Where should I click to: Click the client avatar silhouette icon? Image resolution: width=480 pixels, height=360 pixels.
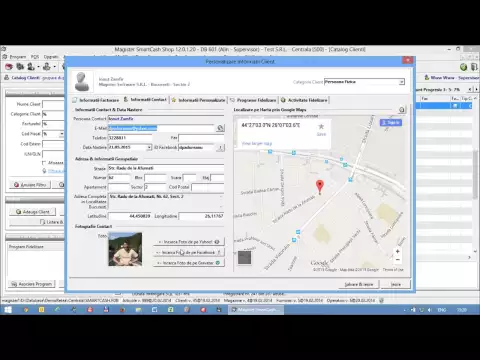point(82,81)
